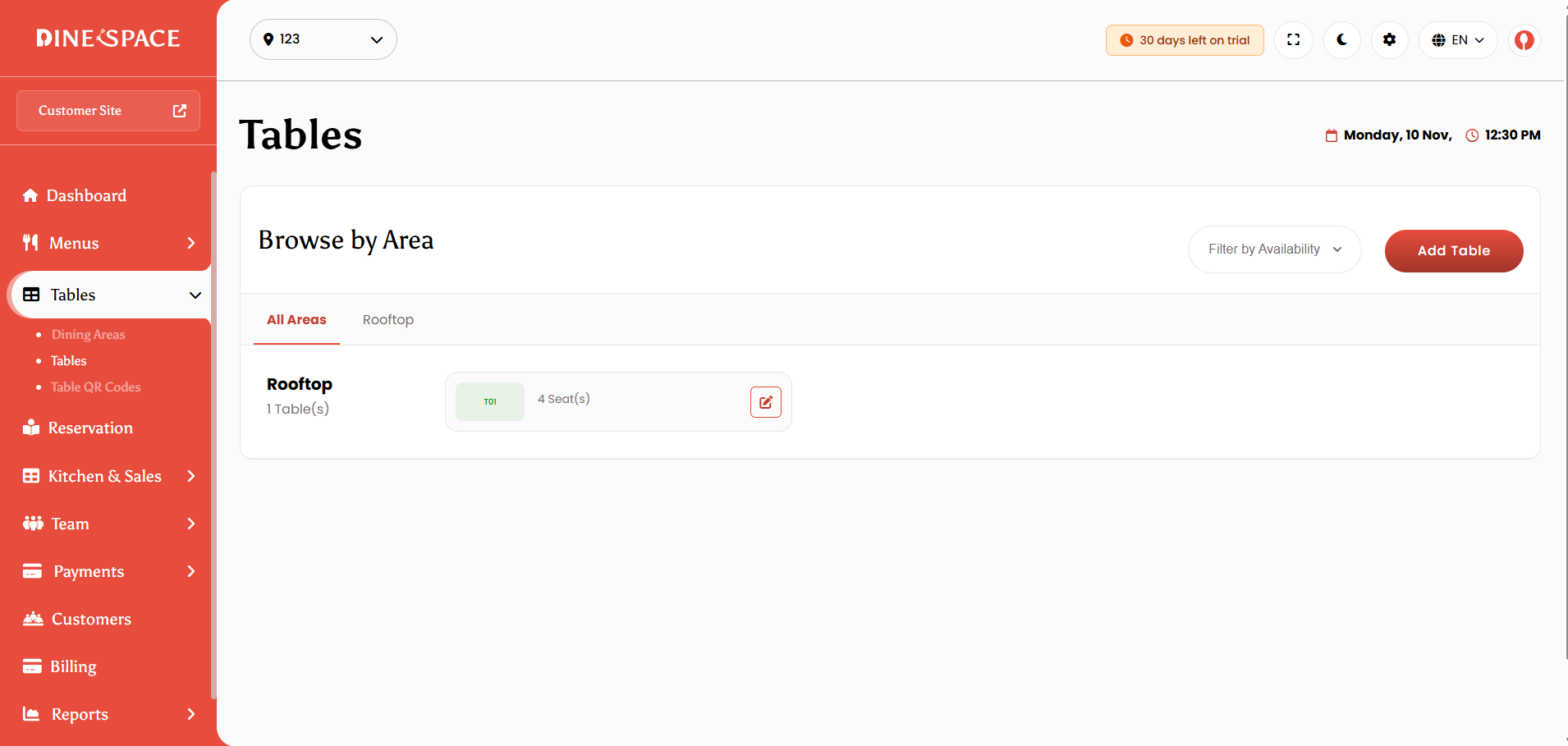Open the 123 location dropdown

(323, 39)
